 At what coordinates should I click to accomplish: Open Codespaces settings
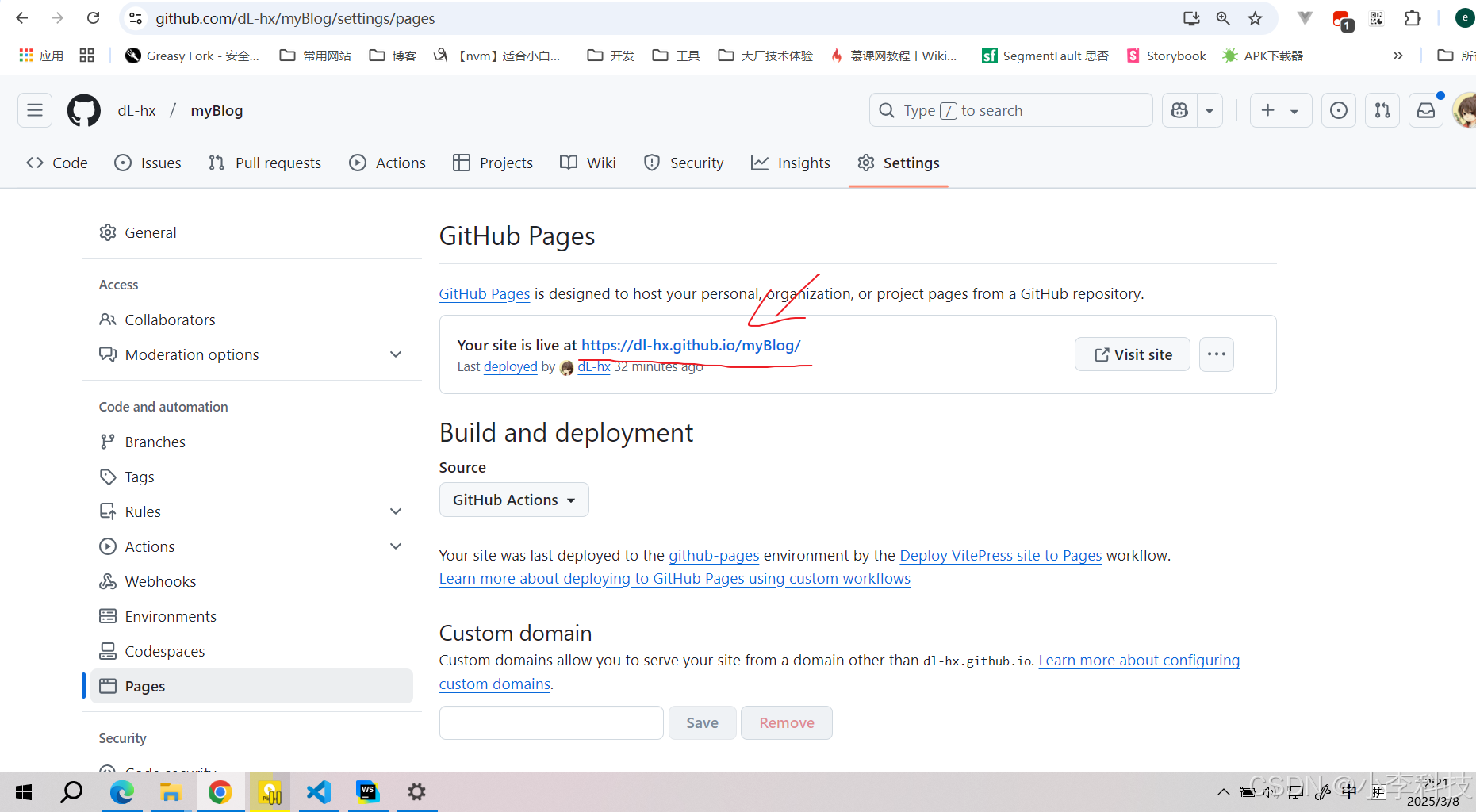coord(251,651)
